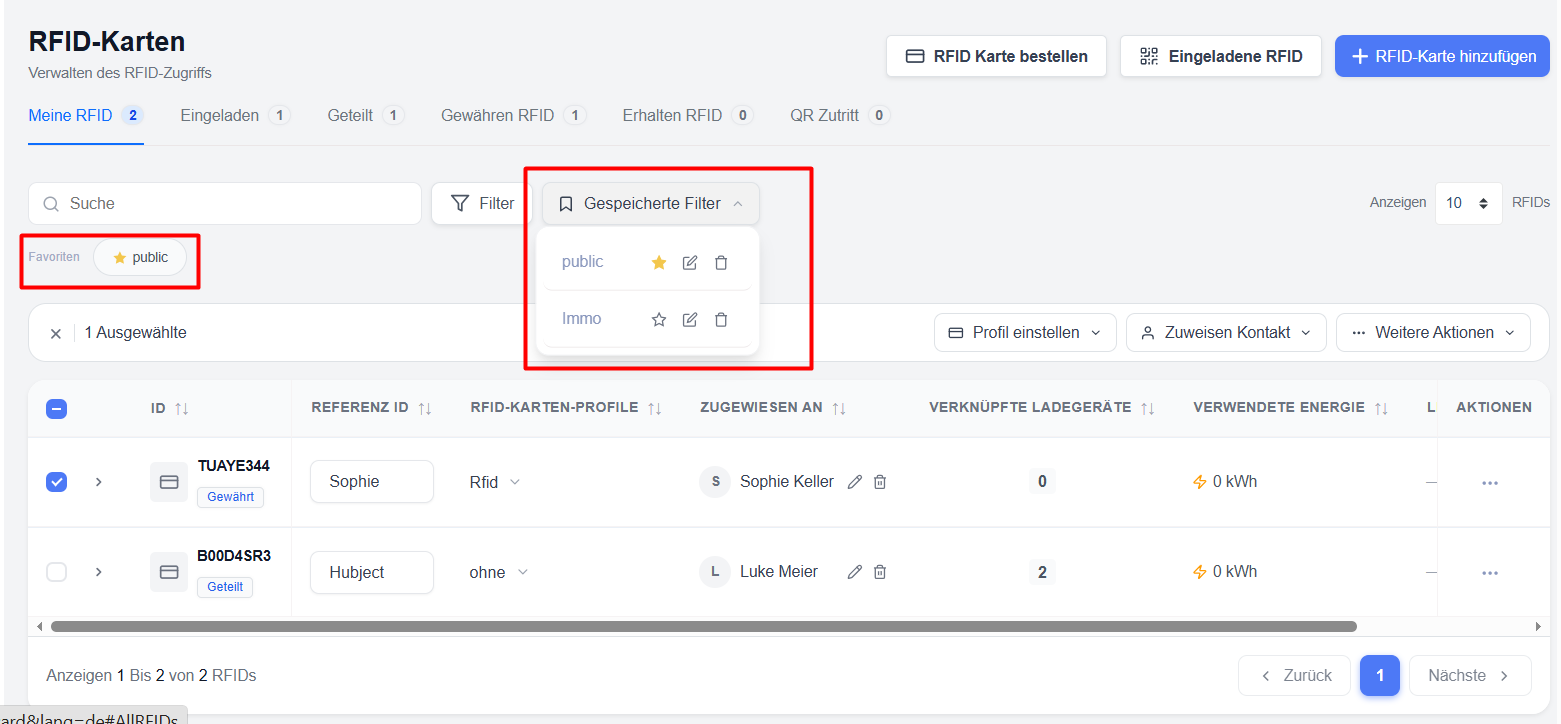
Task: Open the Filter button
Action: coord(482,204)
